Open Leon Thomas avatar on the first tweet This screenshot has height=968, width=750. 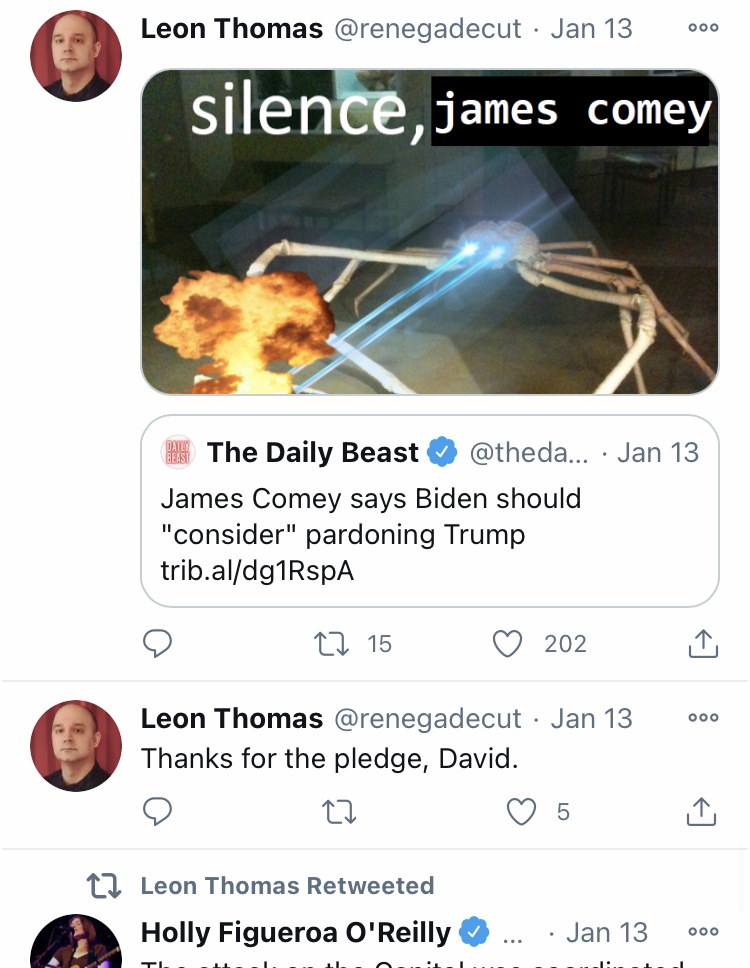coord(76,56)
